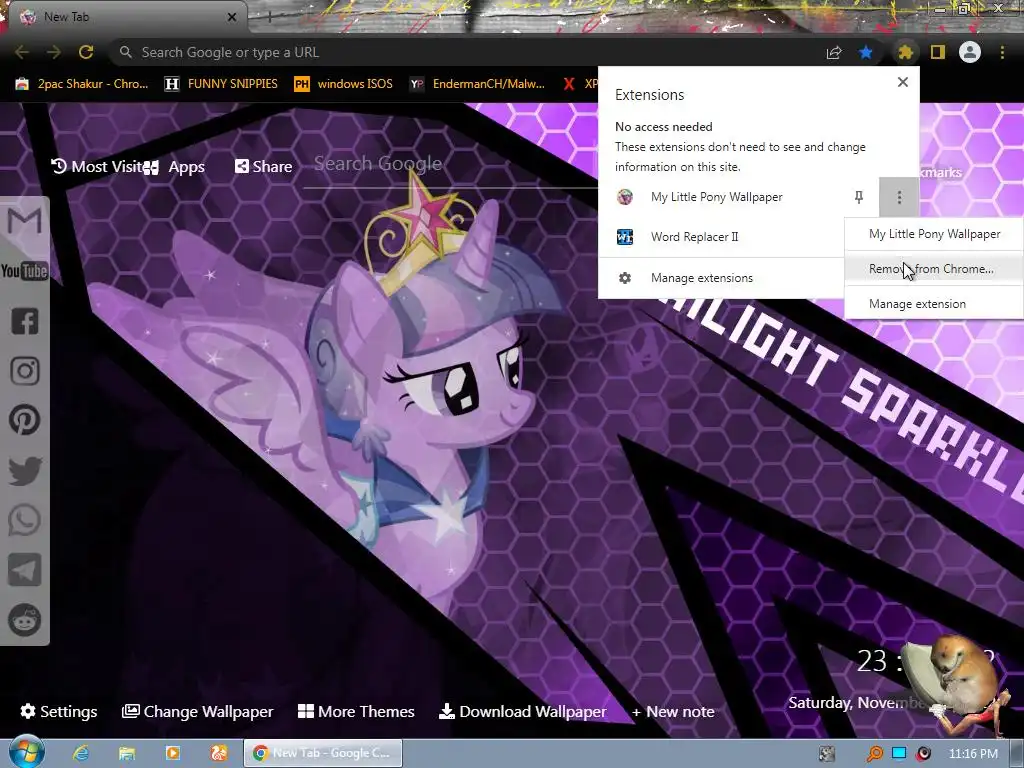The image size is (1024, 768).
Task: Select My Little Pony Wallpaper context menu item
Action: tap(935, 234)
